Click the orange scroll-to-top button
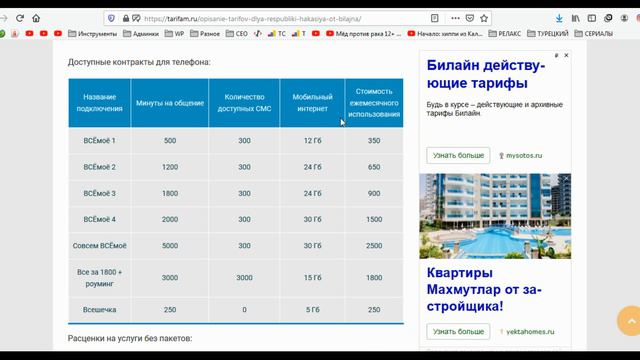The width and height of the screenshot is (640, 360). tap(631, 321)
